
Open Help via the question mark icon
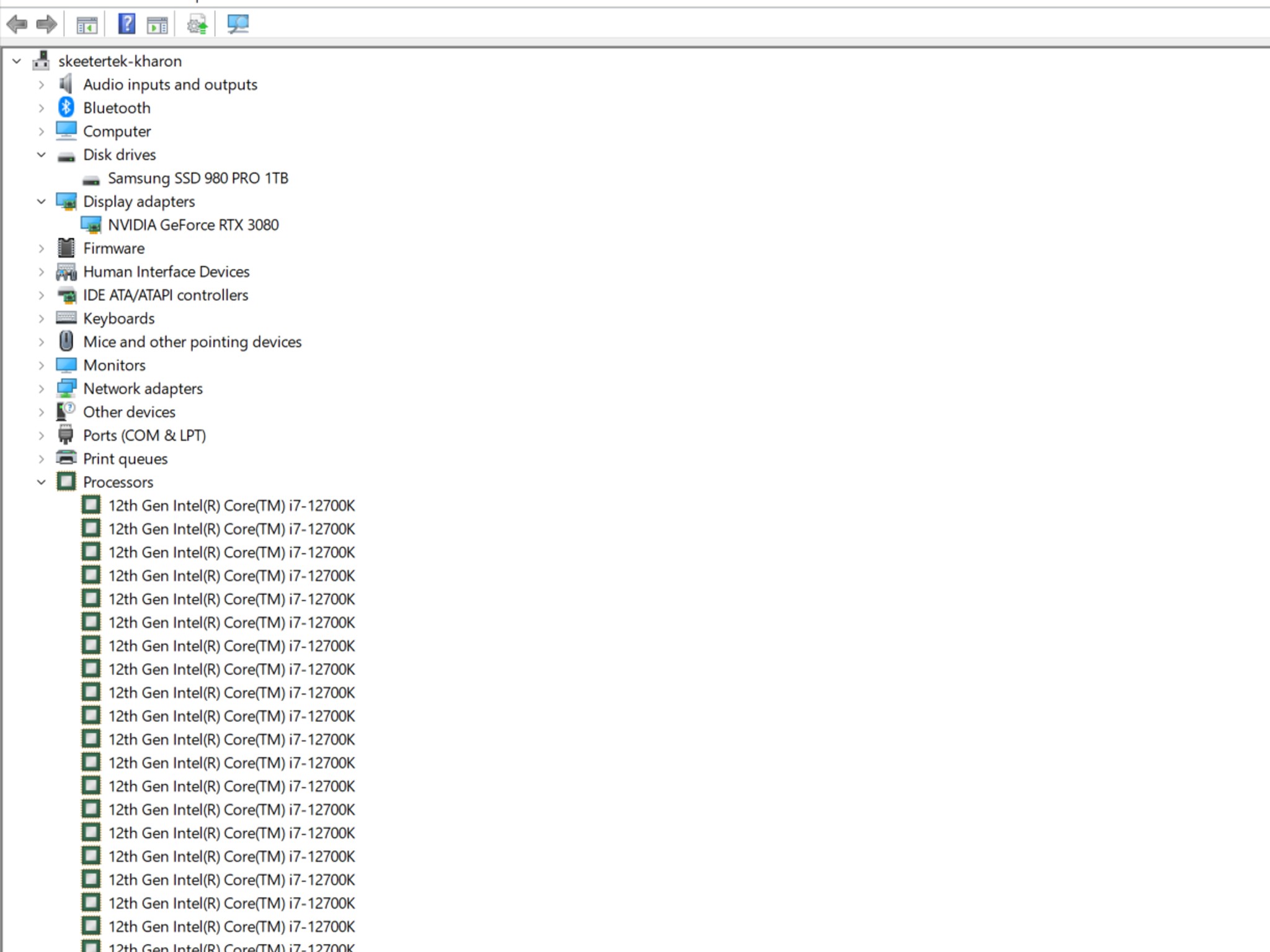pyautogui.click(x=127, y=24)
